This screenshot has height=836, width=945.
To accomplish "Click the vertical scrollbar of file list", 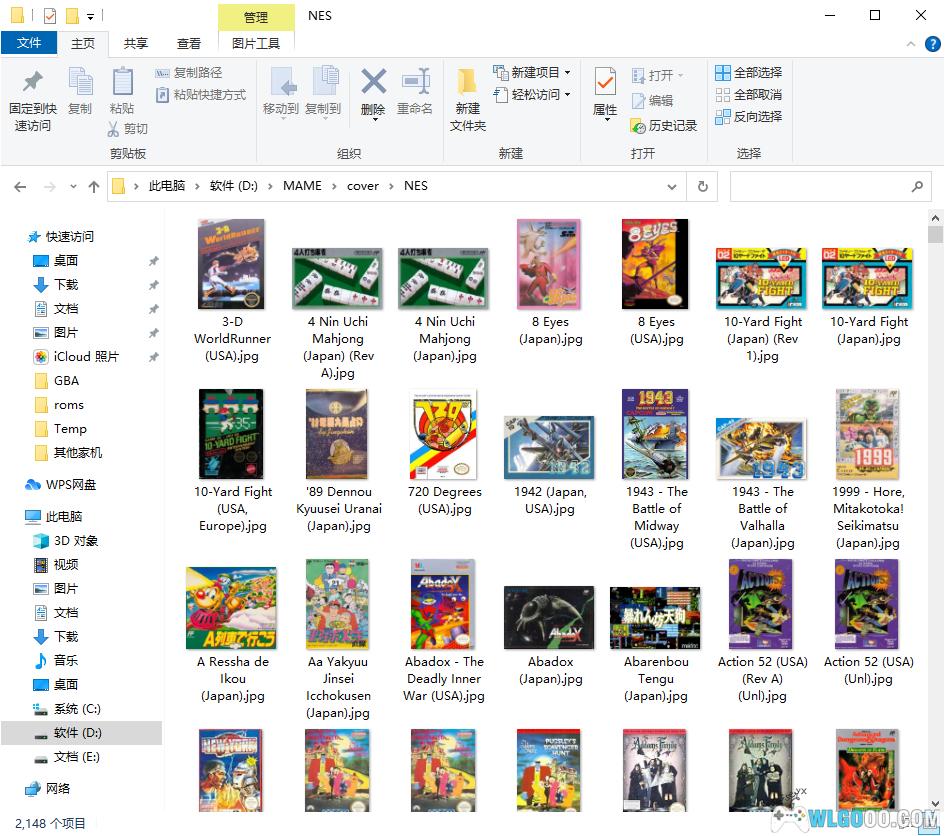I will pos(935,500).
